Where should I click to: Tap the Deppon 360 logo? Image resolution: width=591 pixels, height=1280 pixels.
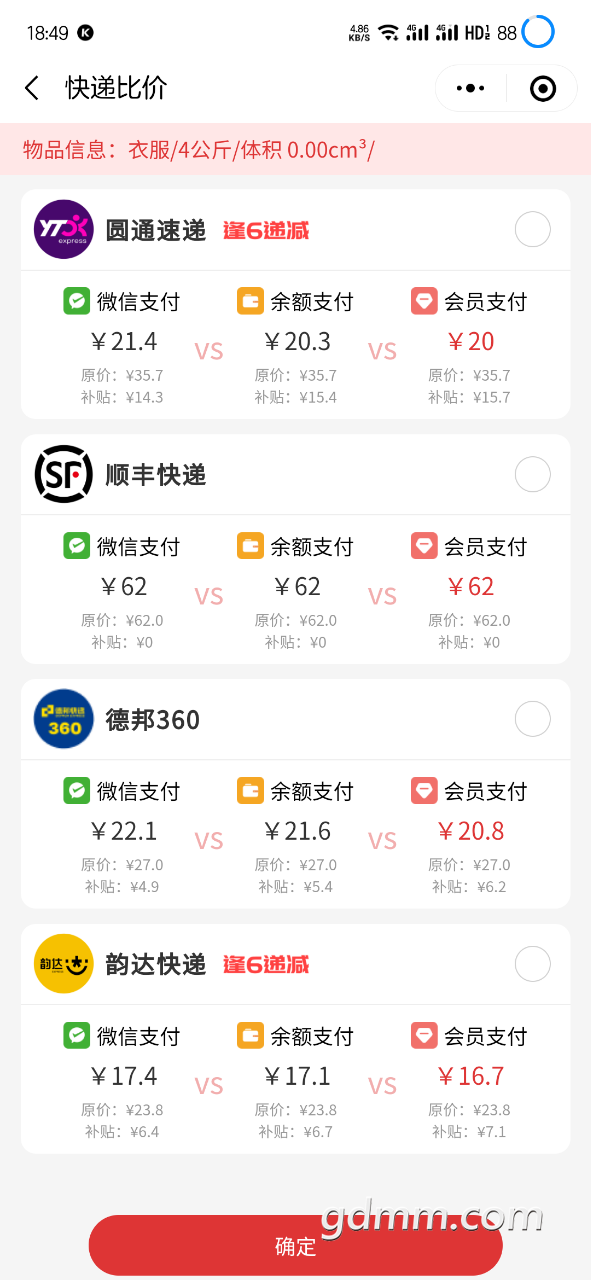tap(64, 719)
